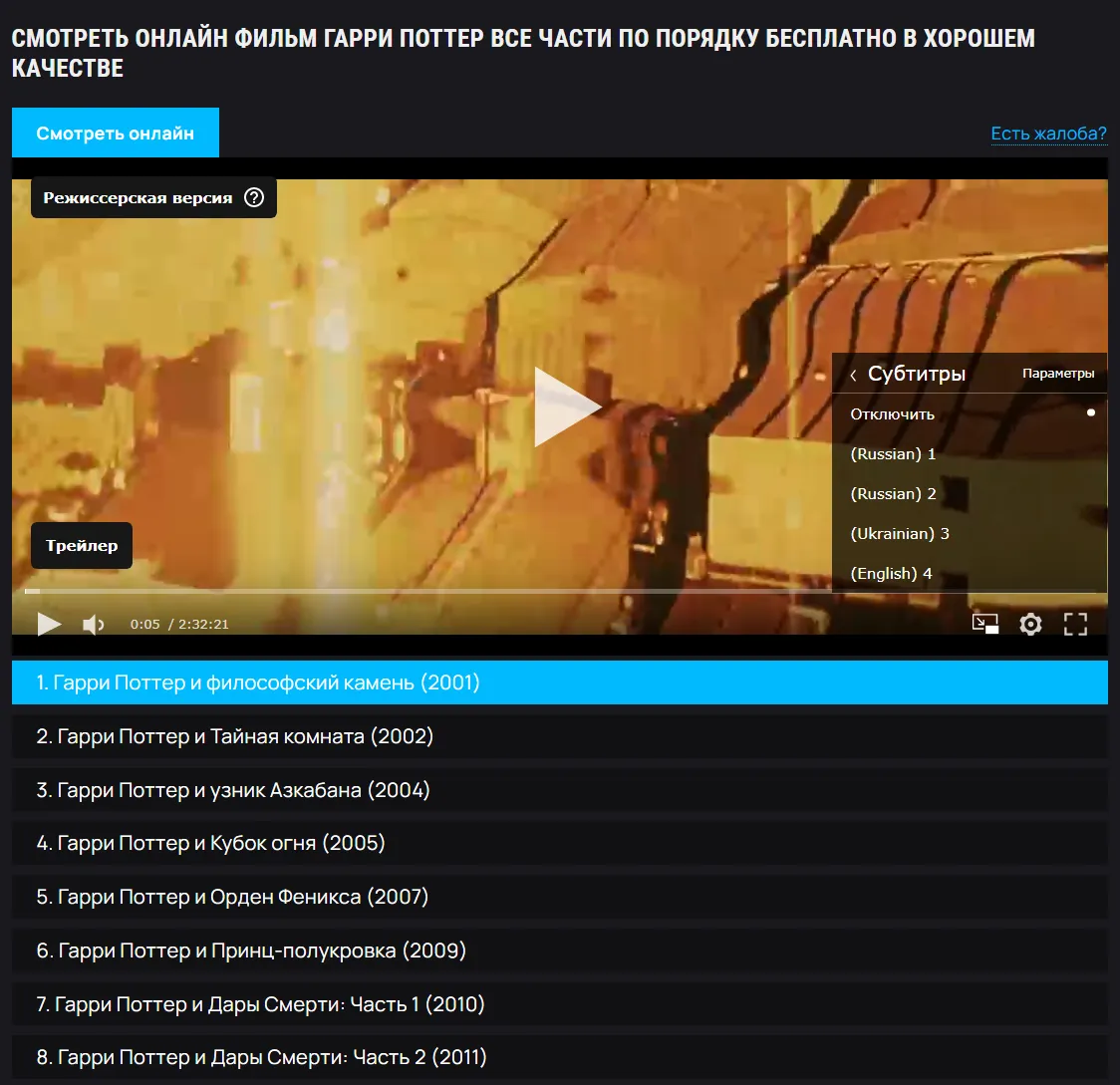The height and width of the screenshot is (1085, 1120).
Task: Select Отключить to turn off subtitles
Action: point(970,414)
